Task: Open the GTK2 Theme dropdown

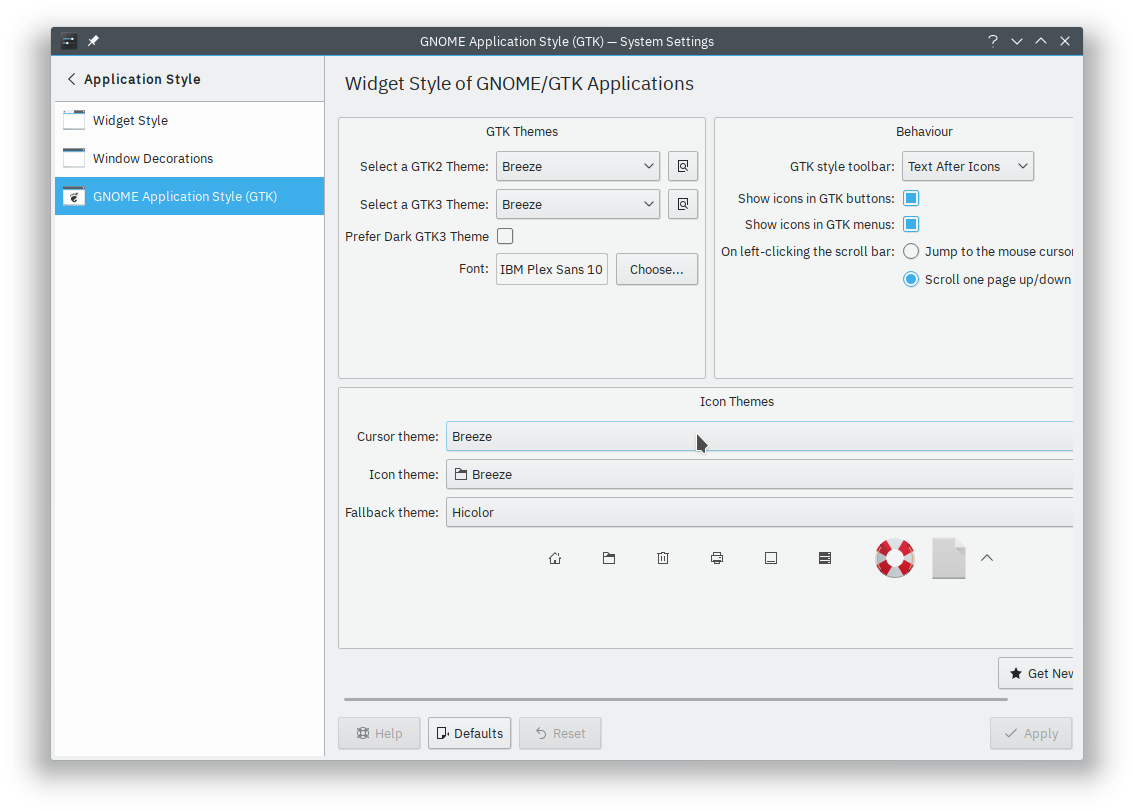Action: pos(577,166)
